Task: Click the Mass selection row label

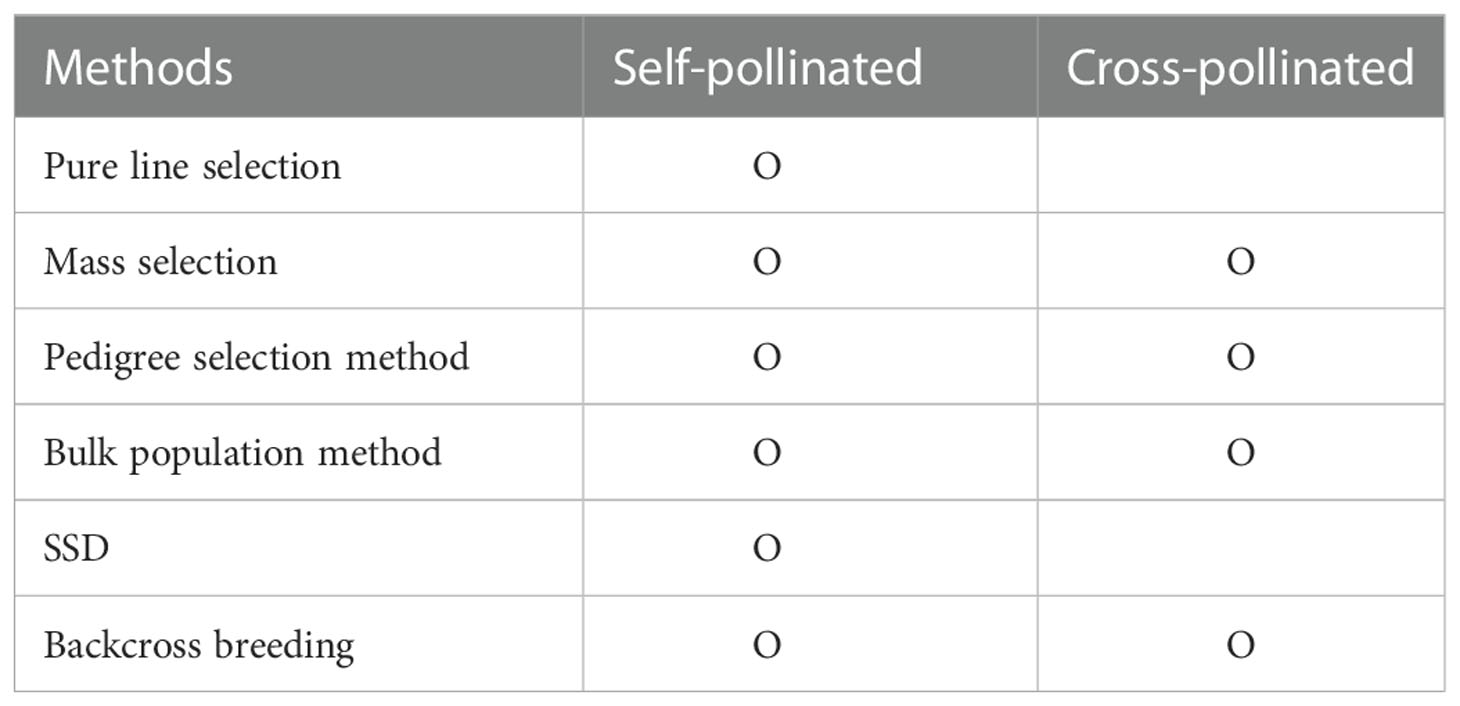Action: 160,261
